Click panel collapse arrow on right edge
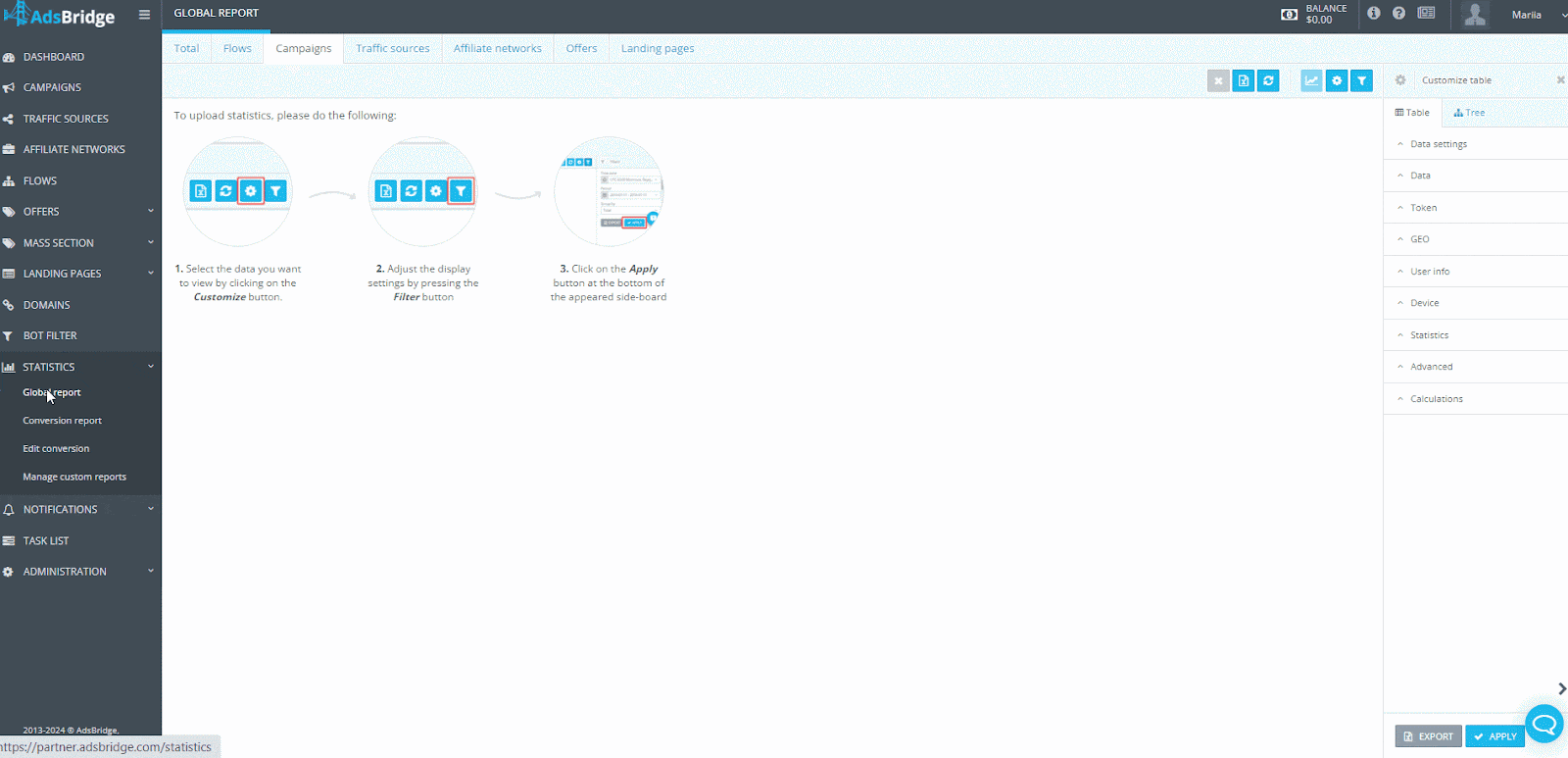This screenshot has height=758, width=1568. coord(1561,688)
